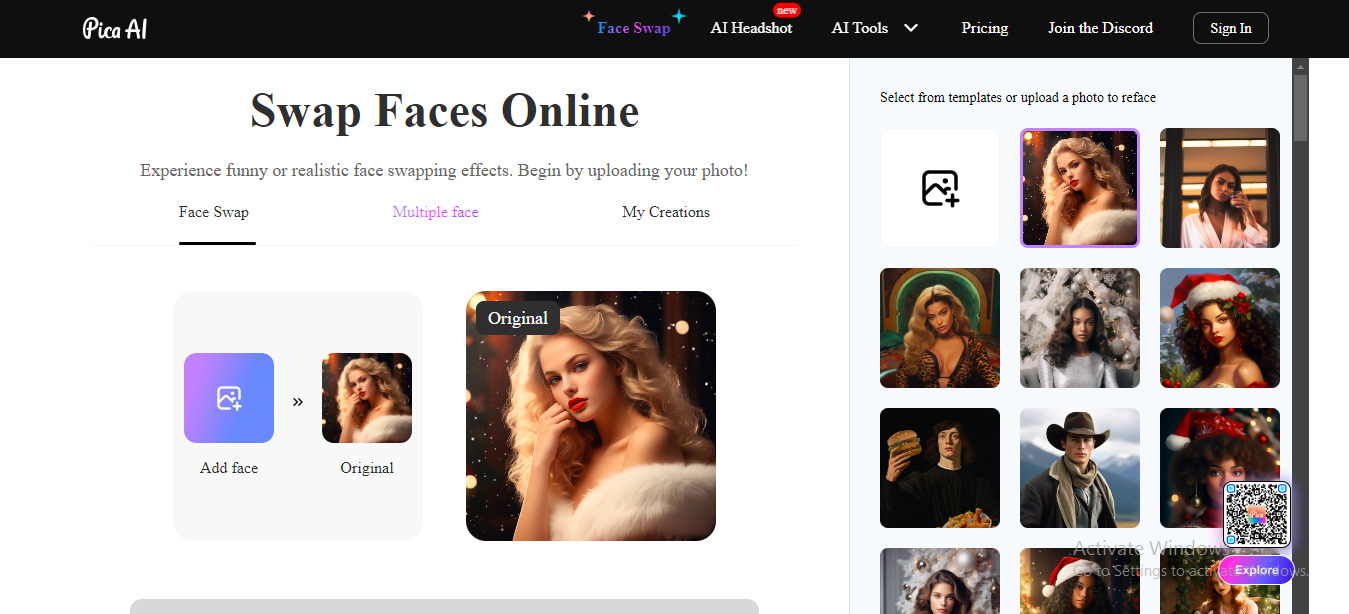Expand the AI Tools dropdown chevron
Image resolution: width=1349 pixels, height=614 pixels.
[911, 28]
